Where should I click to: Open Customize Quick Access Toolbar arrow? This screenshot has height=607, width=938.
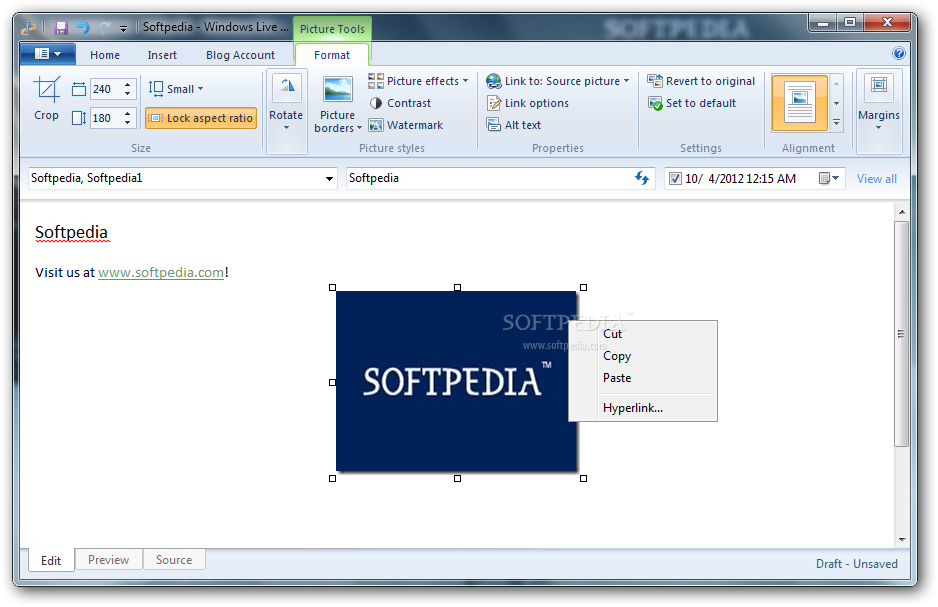click(x=123, y=28)
